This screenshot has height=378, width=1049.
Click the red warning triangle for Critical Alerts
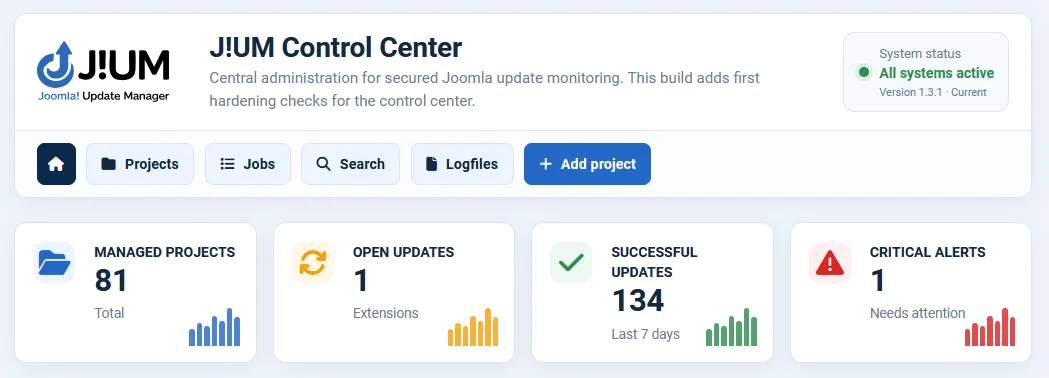[x=830, y=262]
